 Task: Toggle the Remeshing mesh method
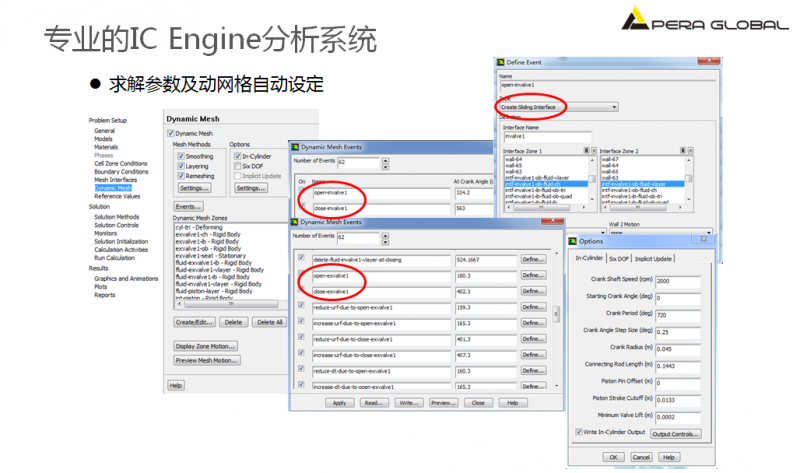181,176
